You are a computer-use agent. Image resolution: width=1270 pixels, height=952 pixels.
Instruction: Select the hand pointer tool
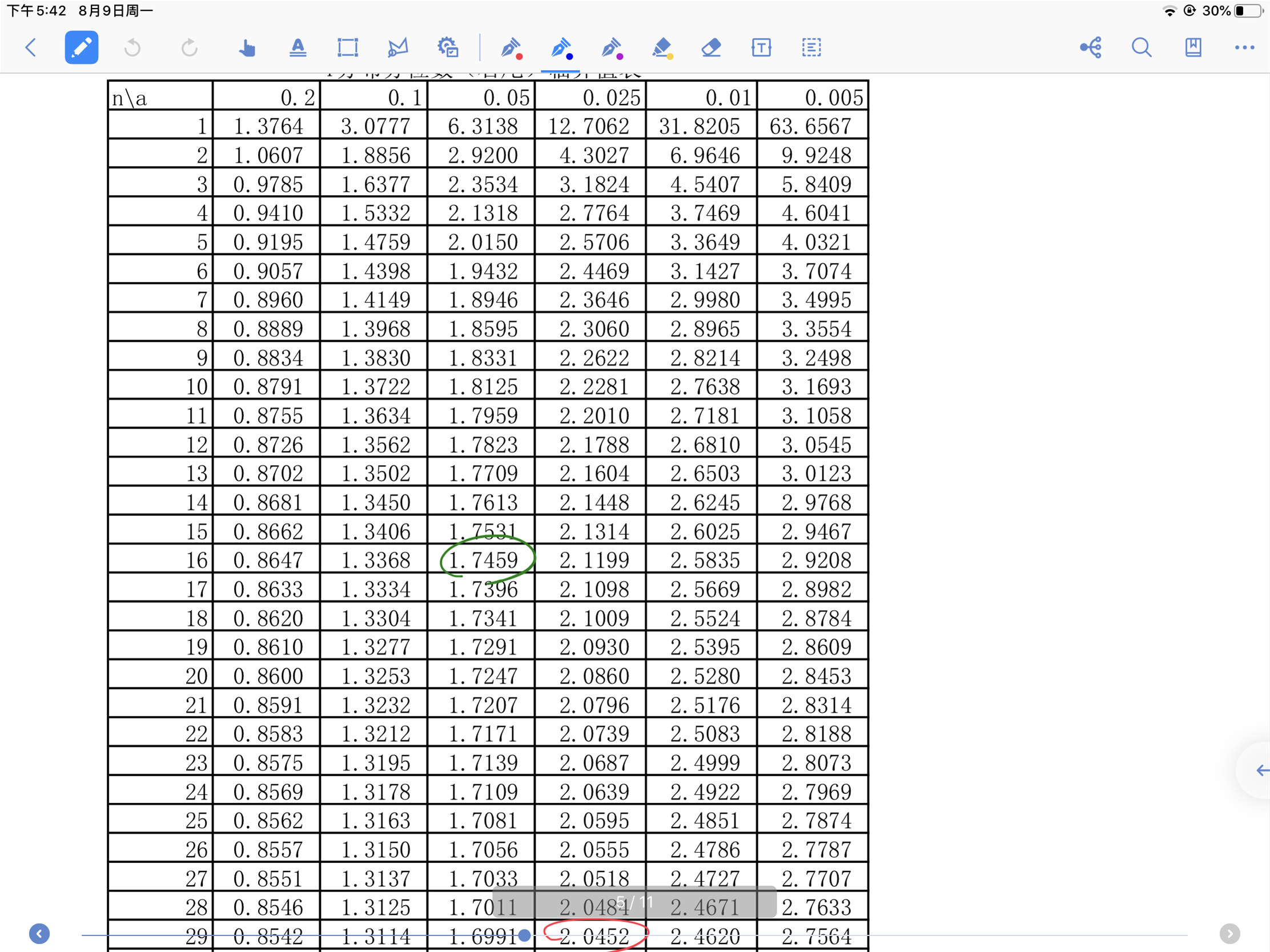247,47
